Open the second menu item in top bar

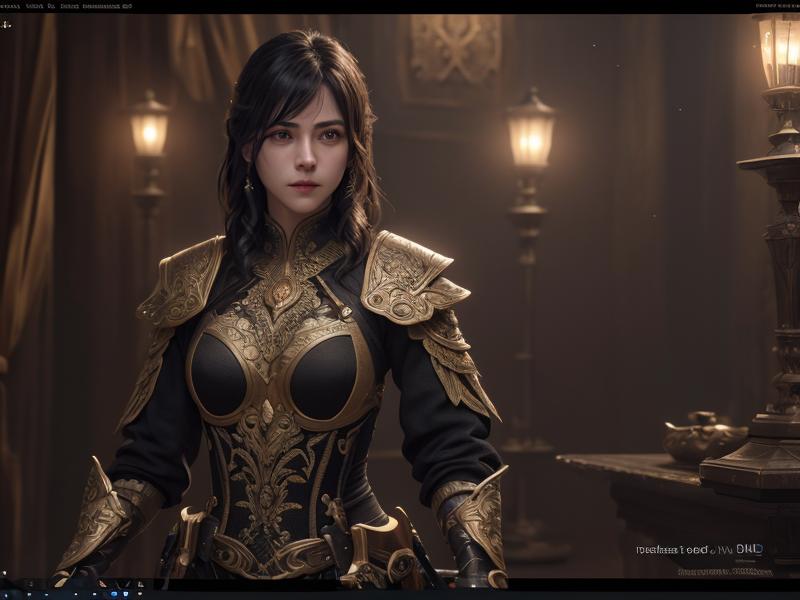[x=34, y=6]
